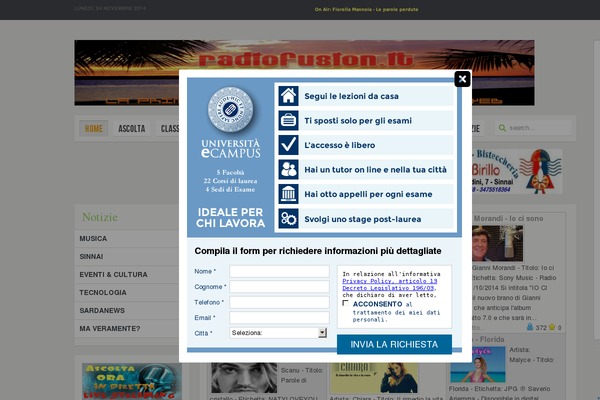Image resolution: width=600 pixels, height=400 pixels.
Task: Open the Città 'Seleziona:' dropdown
Action: (x=278, y=333)
